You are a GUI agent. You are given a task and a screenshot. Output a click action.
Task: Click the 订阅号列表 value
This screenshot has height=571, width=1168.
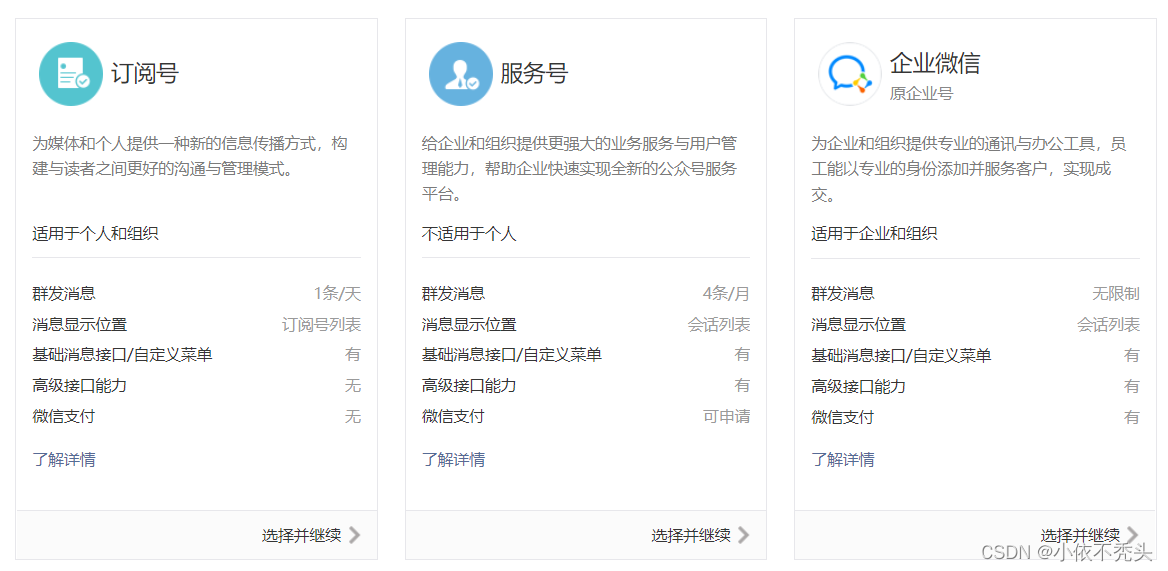(322, 325)
